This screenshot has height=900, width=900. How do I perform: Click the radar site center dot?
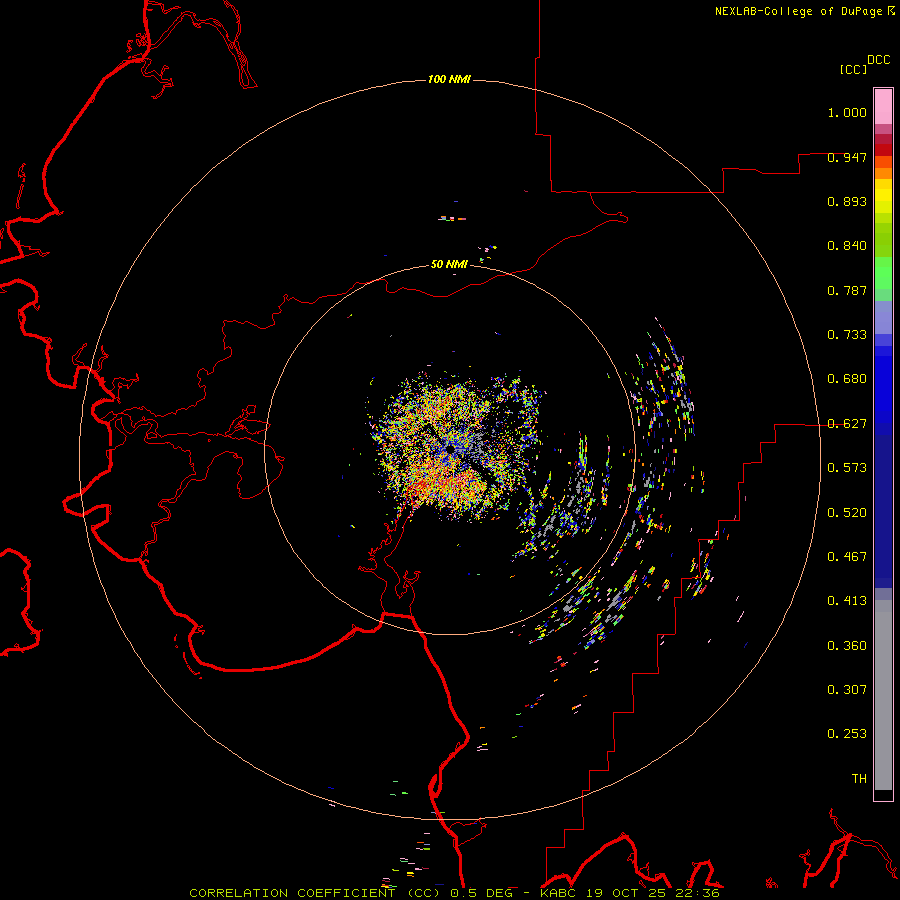pos(451,448)
